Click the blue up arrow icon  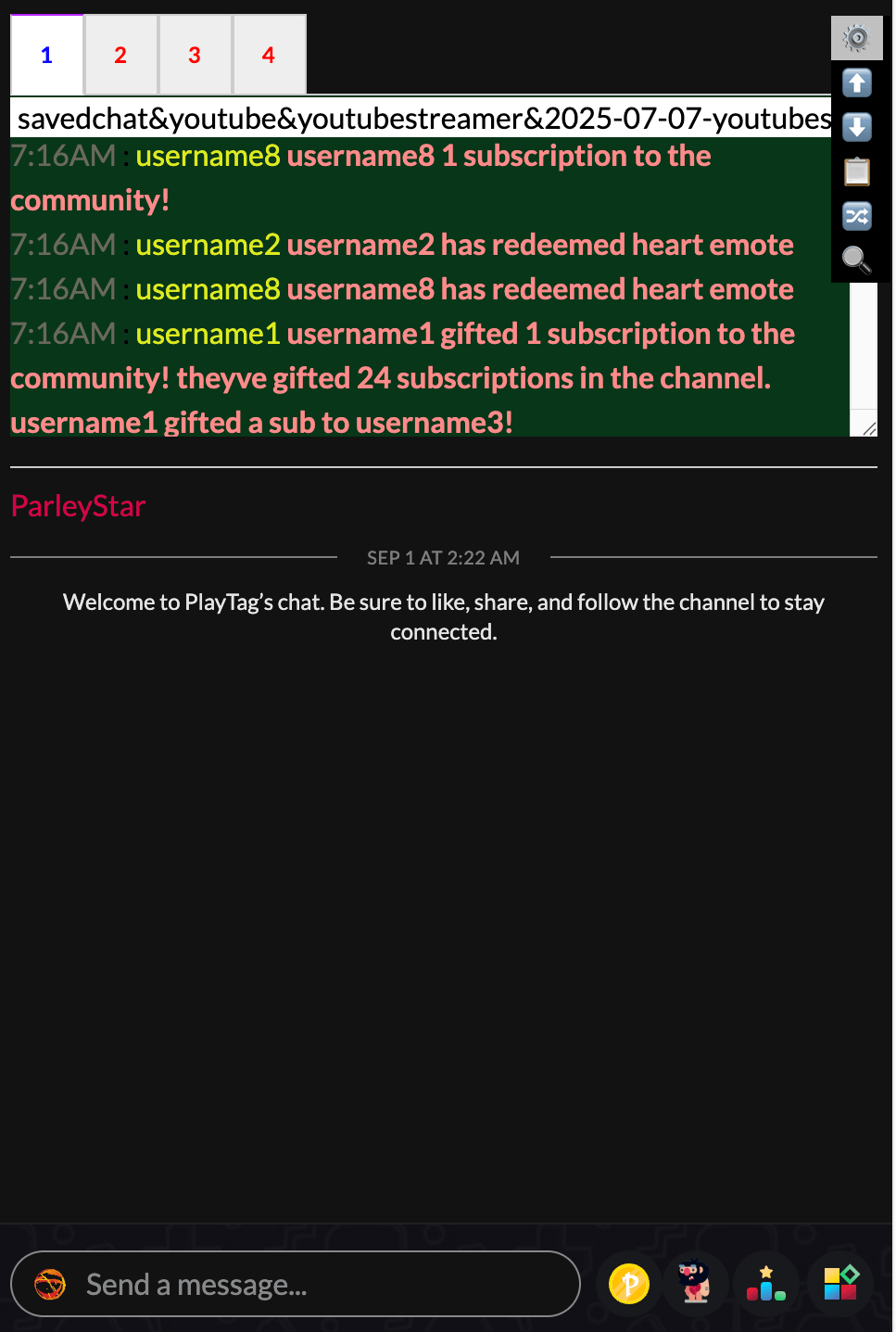coord(857,82)
